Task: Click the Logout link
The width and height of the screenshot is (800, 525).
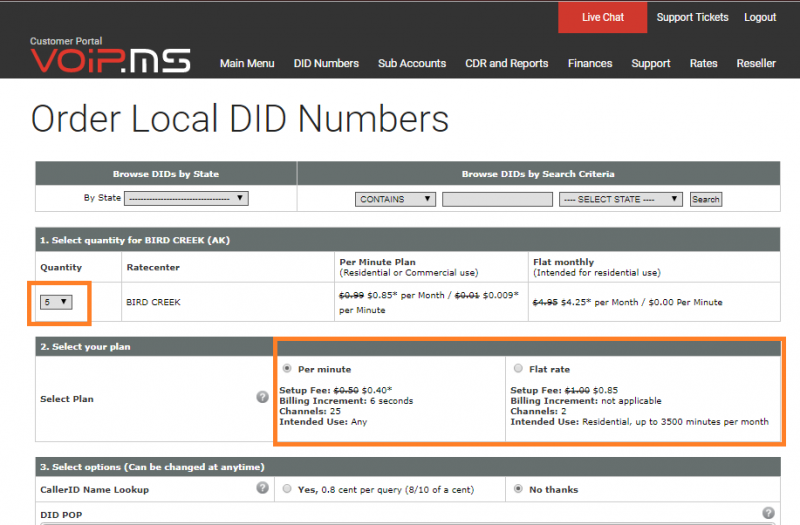Action: click(x=760, y=17)
